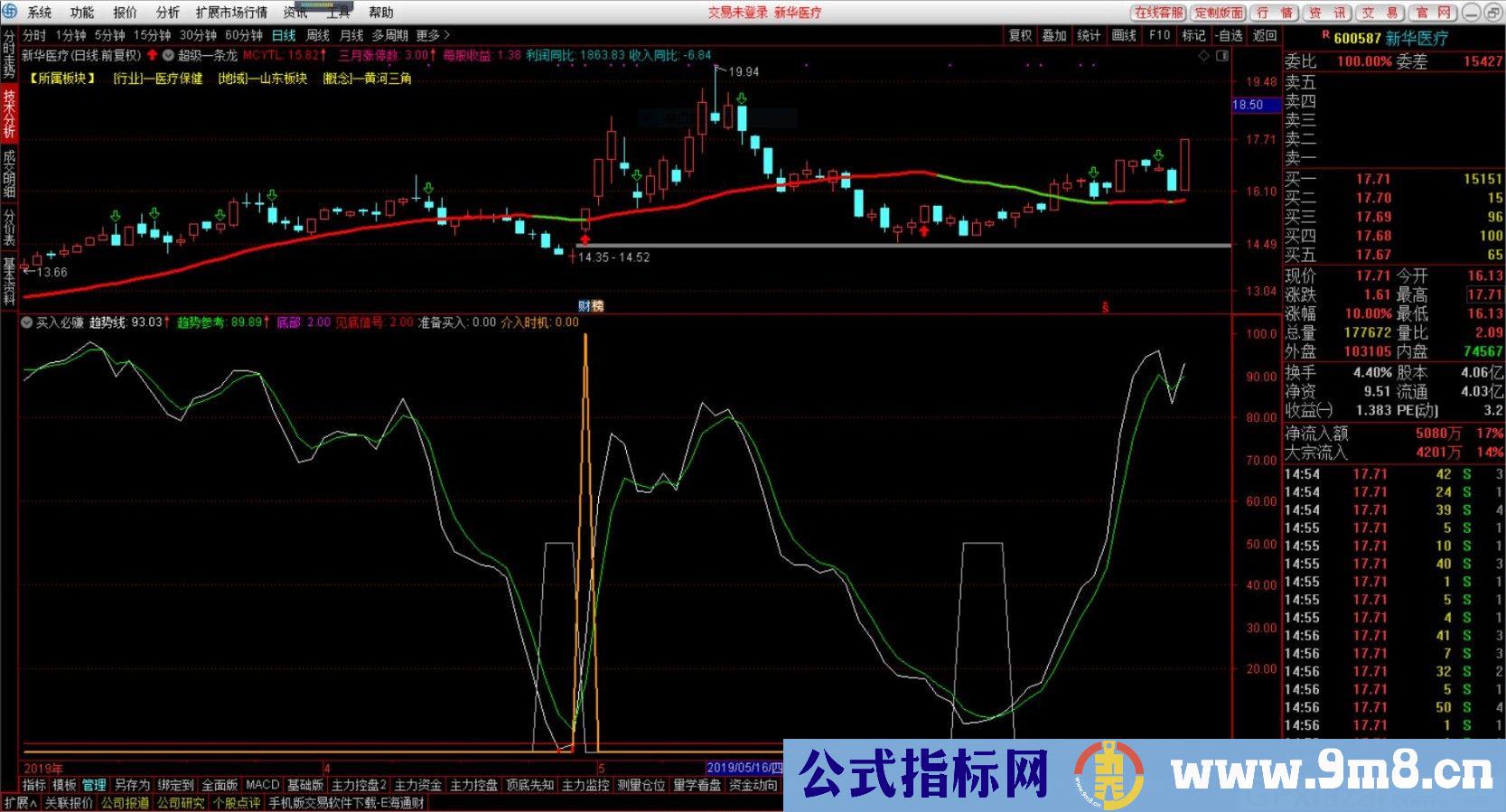1506x812 pixels.
Task: Activate the 画线 drawing tool
Action: (1124, 35)
